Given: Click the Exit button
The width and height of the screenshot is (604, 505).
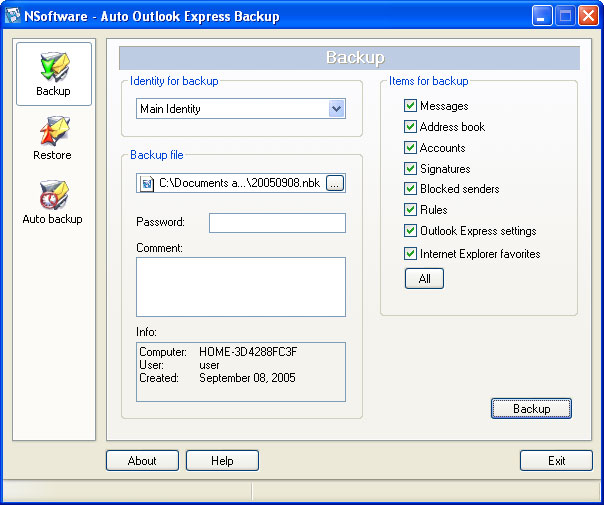Looking at the screenshot, I should (x=556, y=461).
